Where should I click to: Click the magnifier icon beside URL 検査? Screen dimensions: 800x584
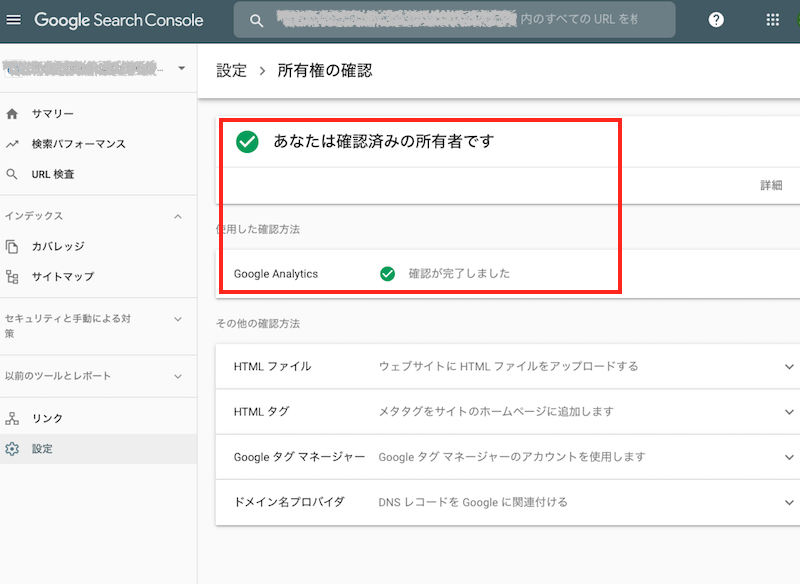coord(12,174)
